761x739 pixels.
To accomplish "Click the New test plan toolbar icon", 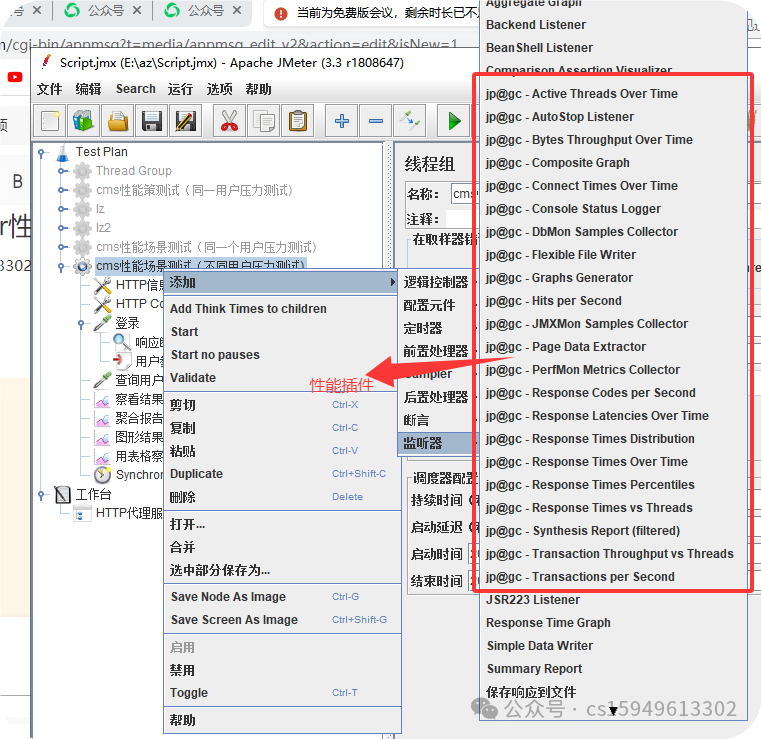I will click(50, 121).
